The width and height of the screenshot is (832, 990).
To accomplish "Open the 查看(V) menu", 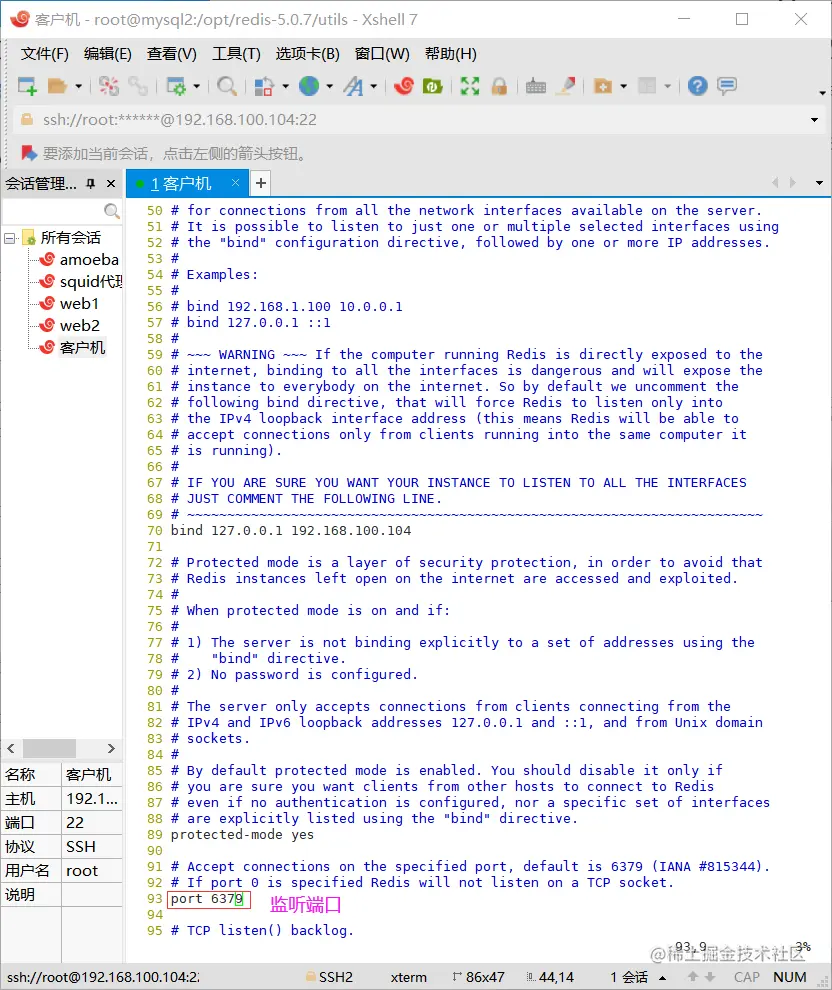I will [x=172, y=54].
